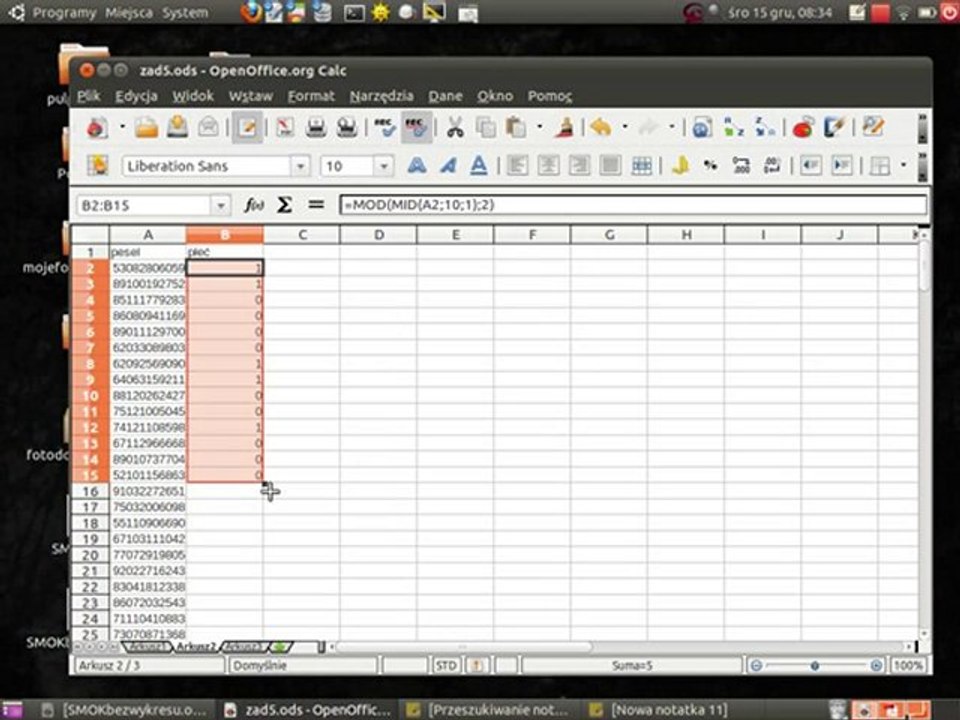Toggle Underline formatting
Viewport: 960px width, 720px height.
point(479,165)
